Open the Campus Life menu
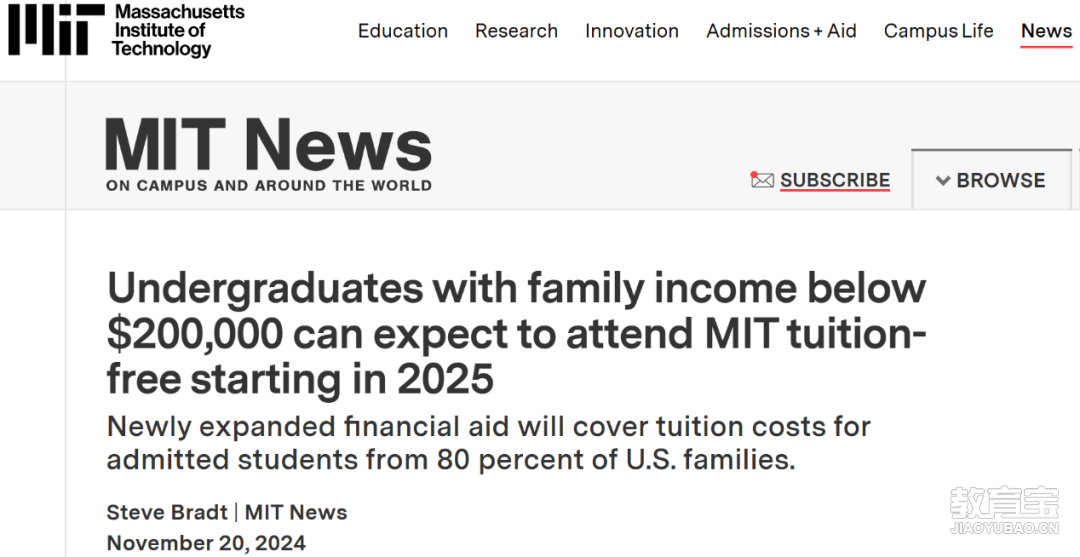This screenshot has width=1080, height=557. tap(938, 31)
